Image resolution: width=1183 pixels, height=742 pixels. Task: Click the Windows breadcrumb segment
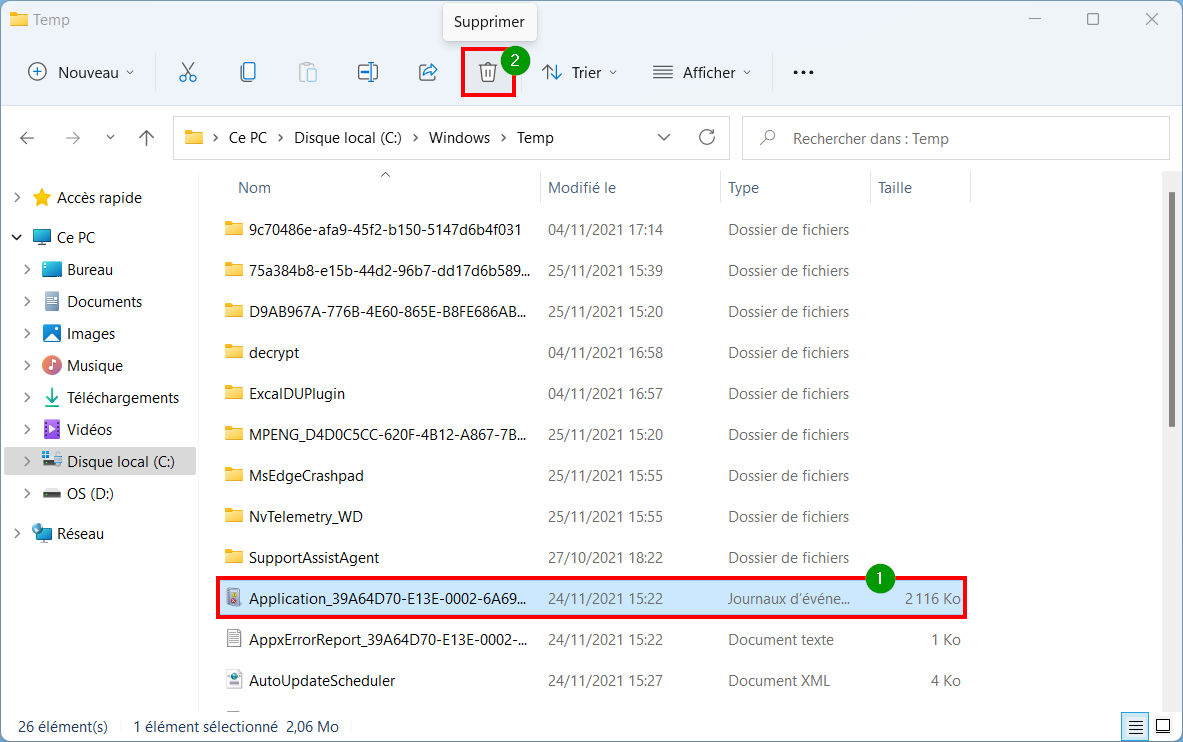pos(459,138)
